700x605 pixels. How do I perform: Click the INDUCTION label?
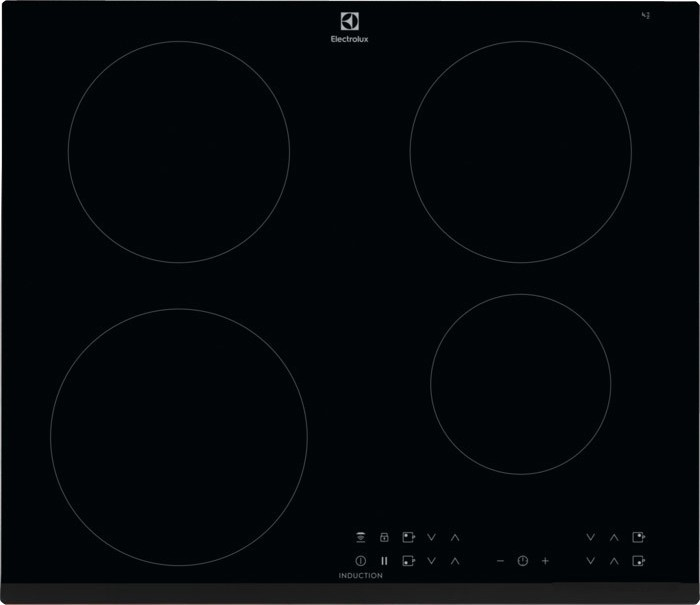pyautogui.click(x=360, y=577)
